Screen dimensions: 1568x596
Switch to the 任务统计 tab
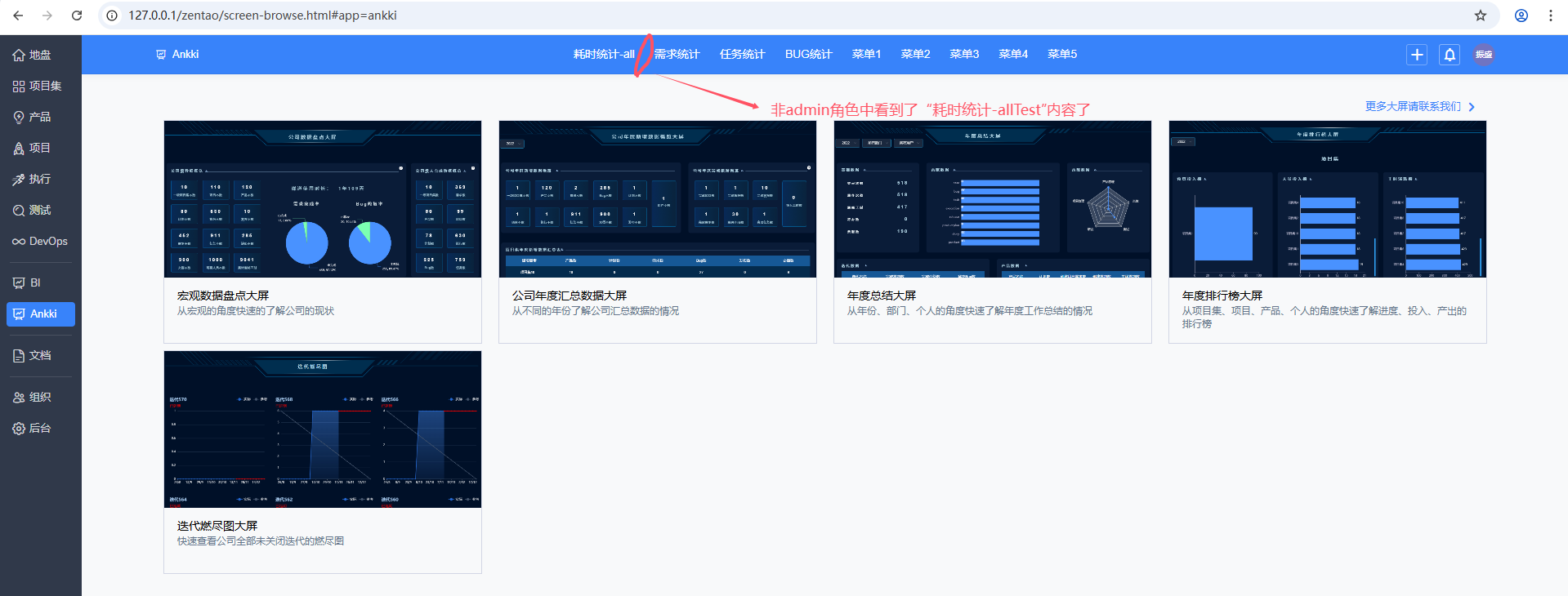[742, 54]
